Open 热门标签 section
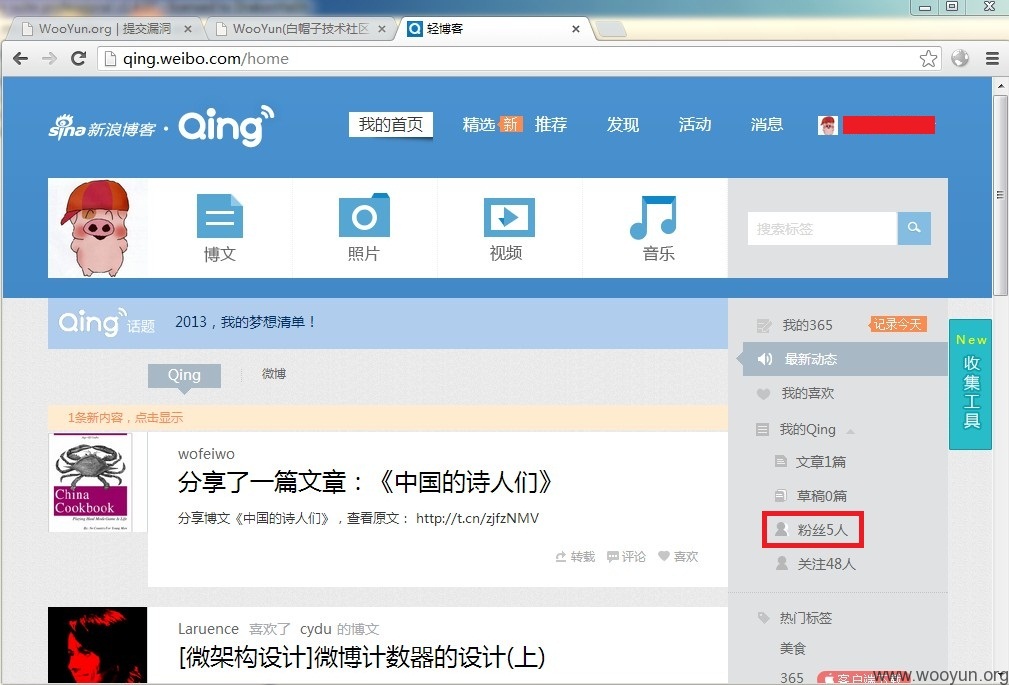 tap(806, 618)
